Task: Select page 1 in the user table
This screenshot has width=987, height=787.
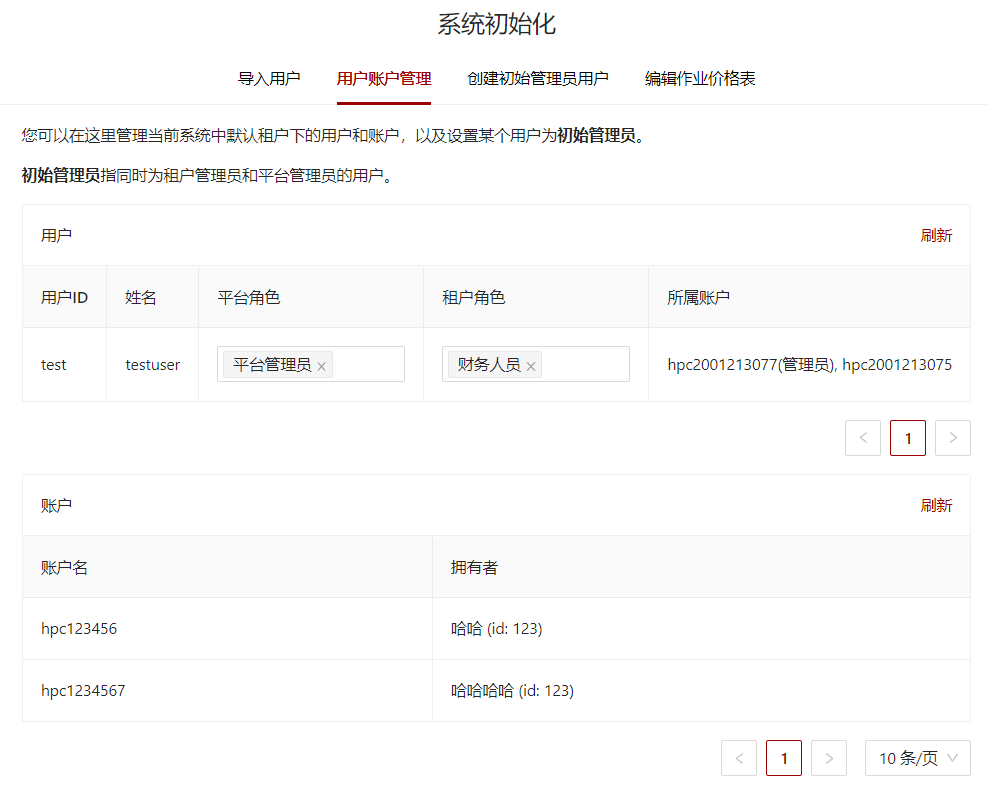Action: click(x=908, y=437)
